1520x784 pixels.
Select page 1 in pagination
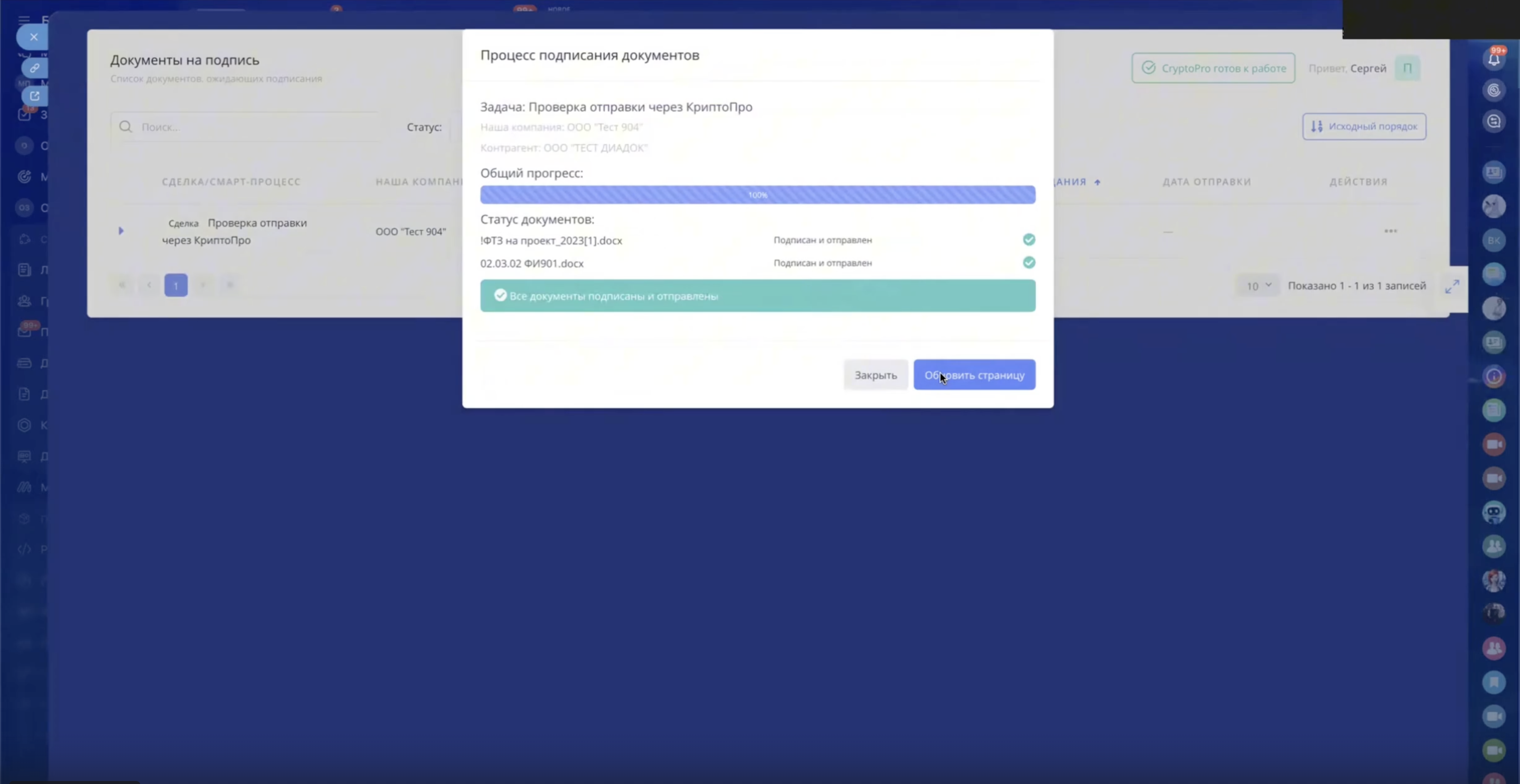[176, 286]
